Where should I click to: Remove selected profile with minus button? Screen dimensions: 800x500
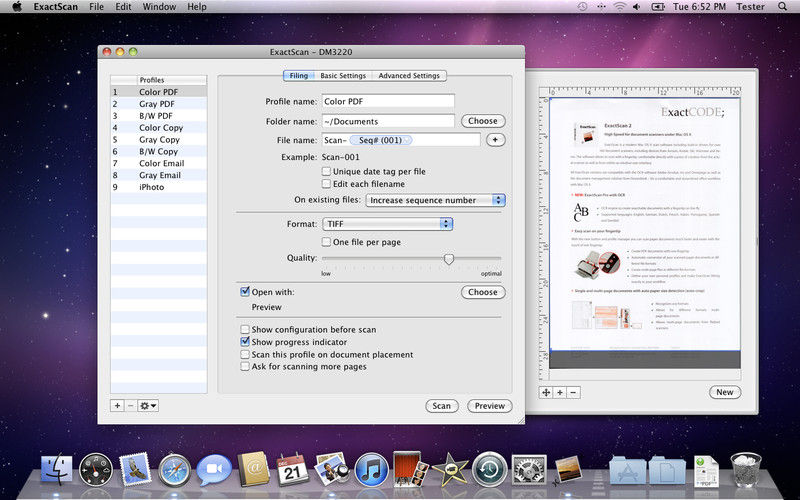click(x=131, y=406)
